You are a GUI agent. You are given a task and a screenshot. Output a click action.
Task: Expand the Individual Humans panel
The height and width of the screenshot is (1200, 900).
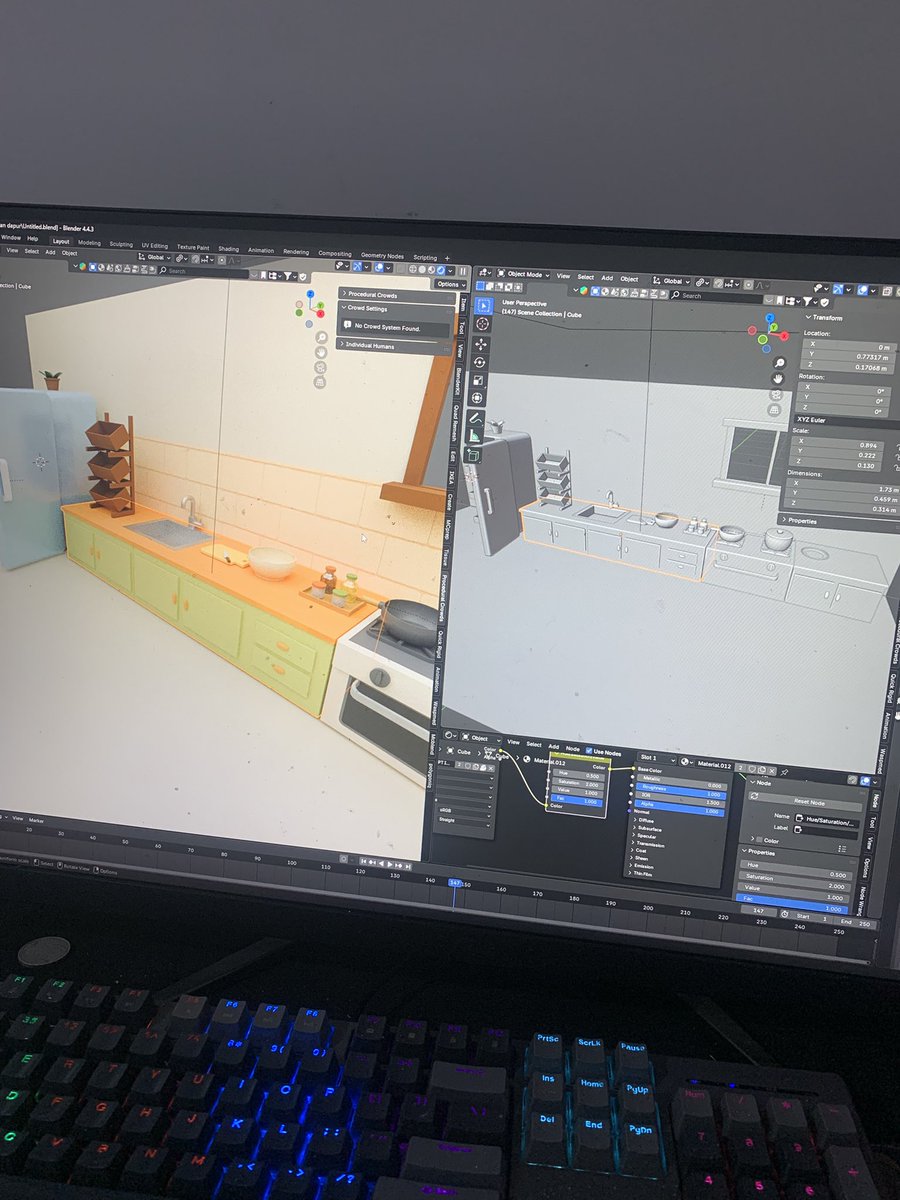pyautogui.click(x=395, y=346)
